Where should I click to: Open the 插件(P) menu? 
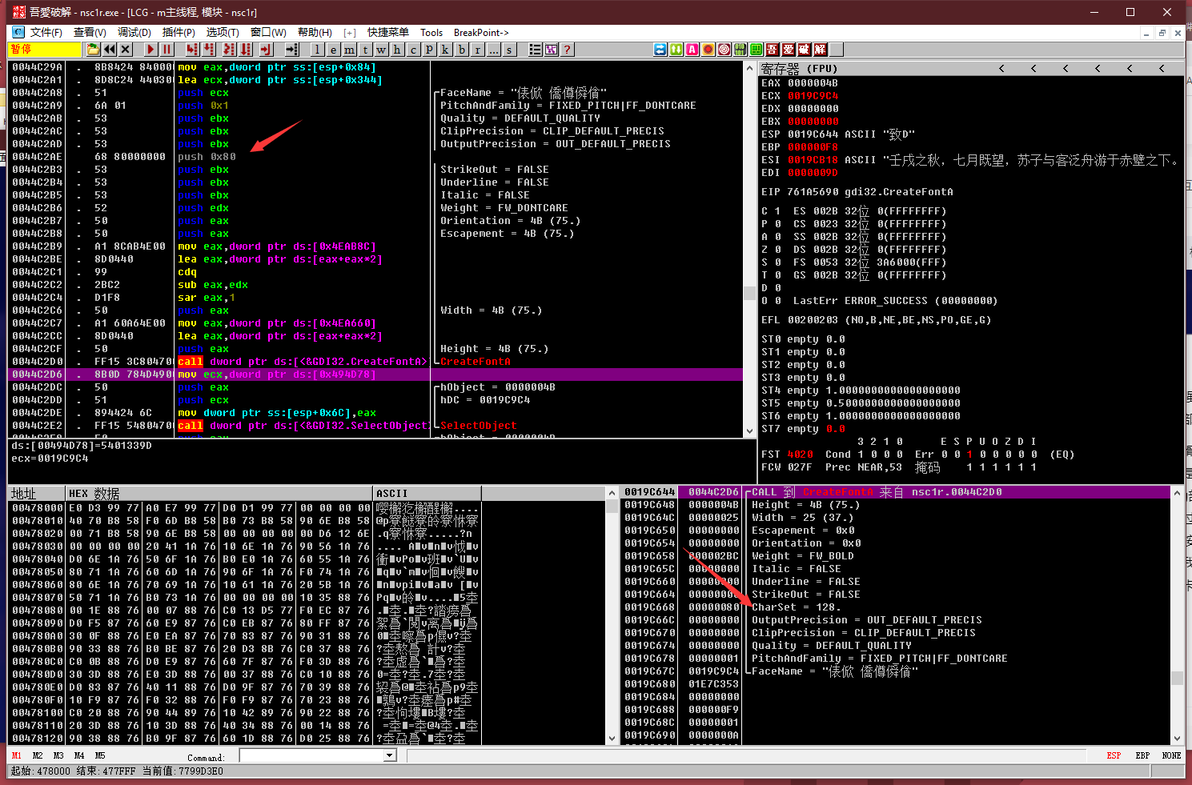point(179,33)
